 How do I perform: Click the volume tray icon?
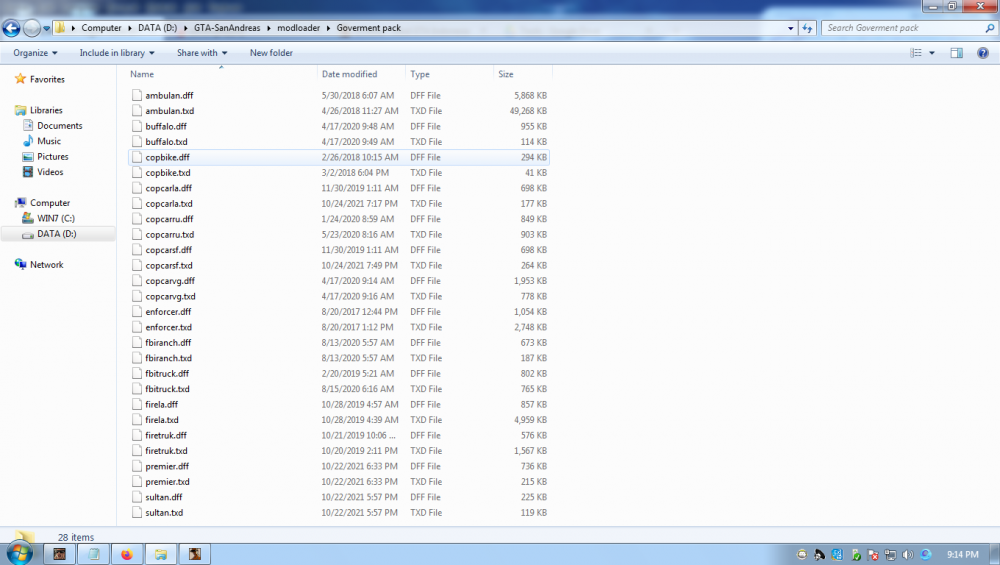[x=908, y=555]
